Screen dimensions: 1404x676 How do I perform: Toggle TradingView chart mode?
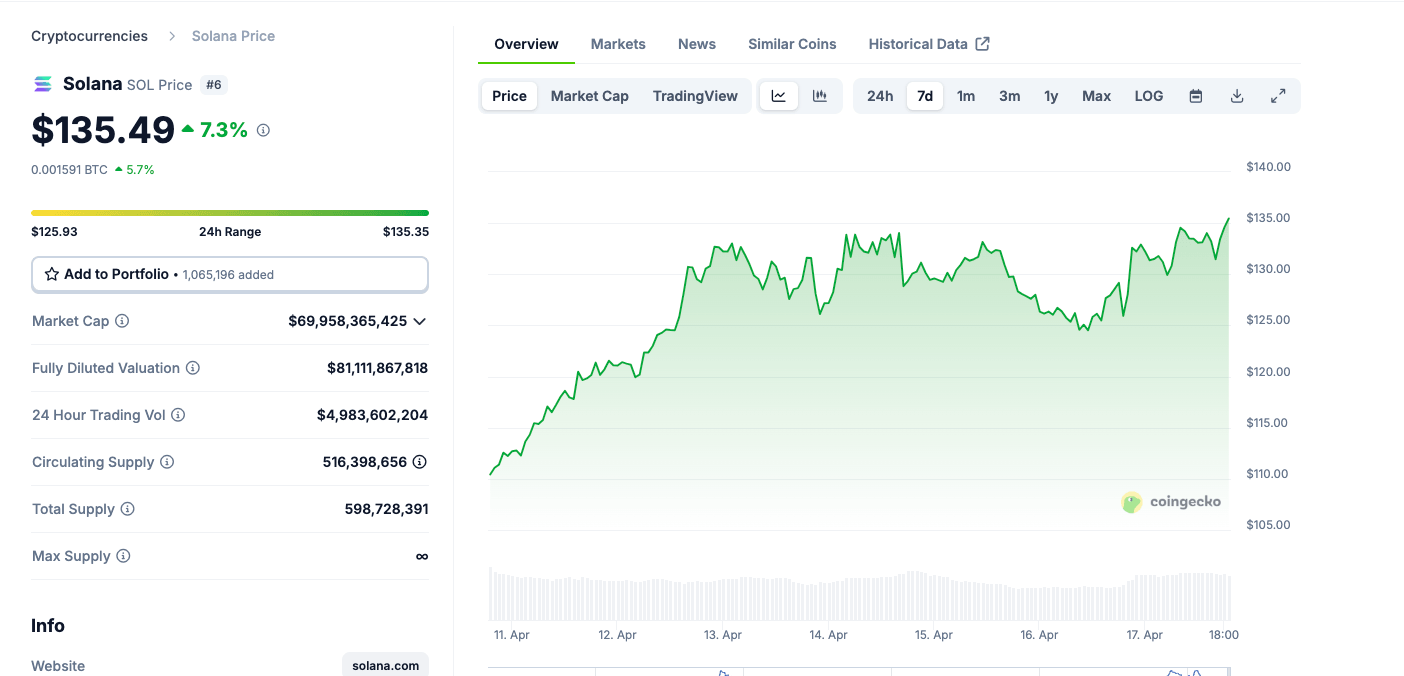pos(695,95)
